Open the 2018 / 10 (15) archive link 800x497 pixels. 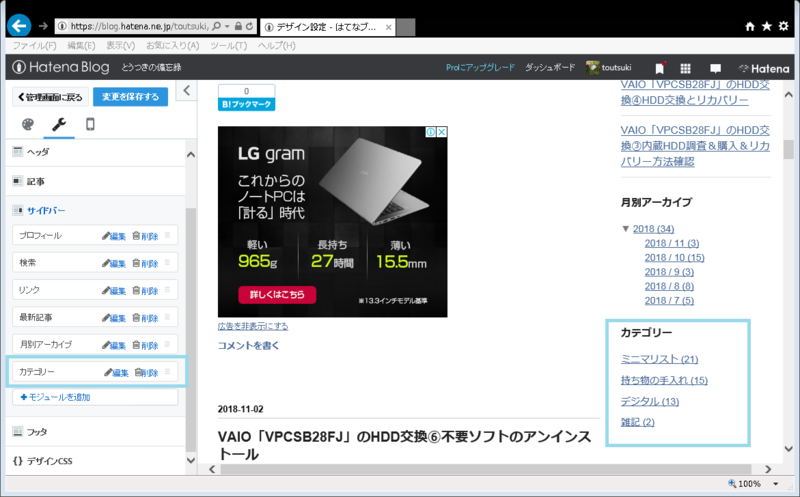[674, 258]
